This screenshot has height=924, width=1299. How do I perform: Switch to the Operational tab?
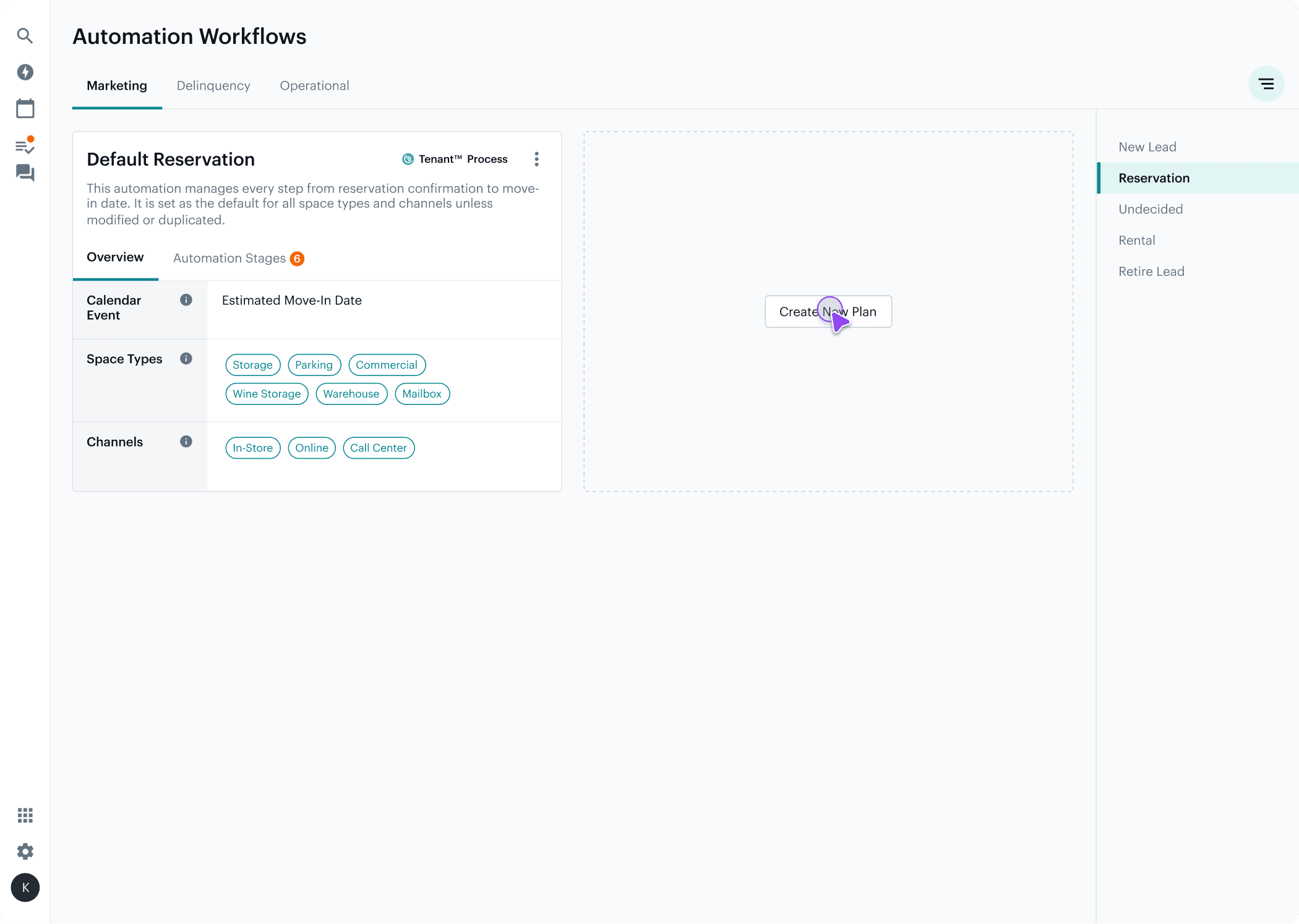(x=314, y=86)
